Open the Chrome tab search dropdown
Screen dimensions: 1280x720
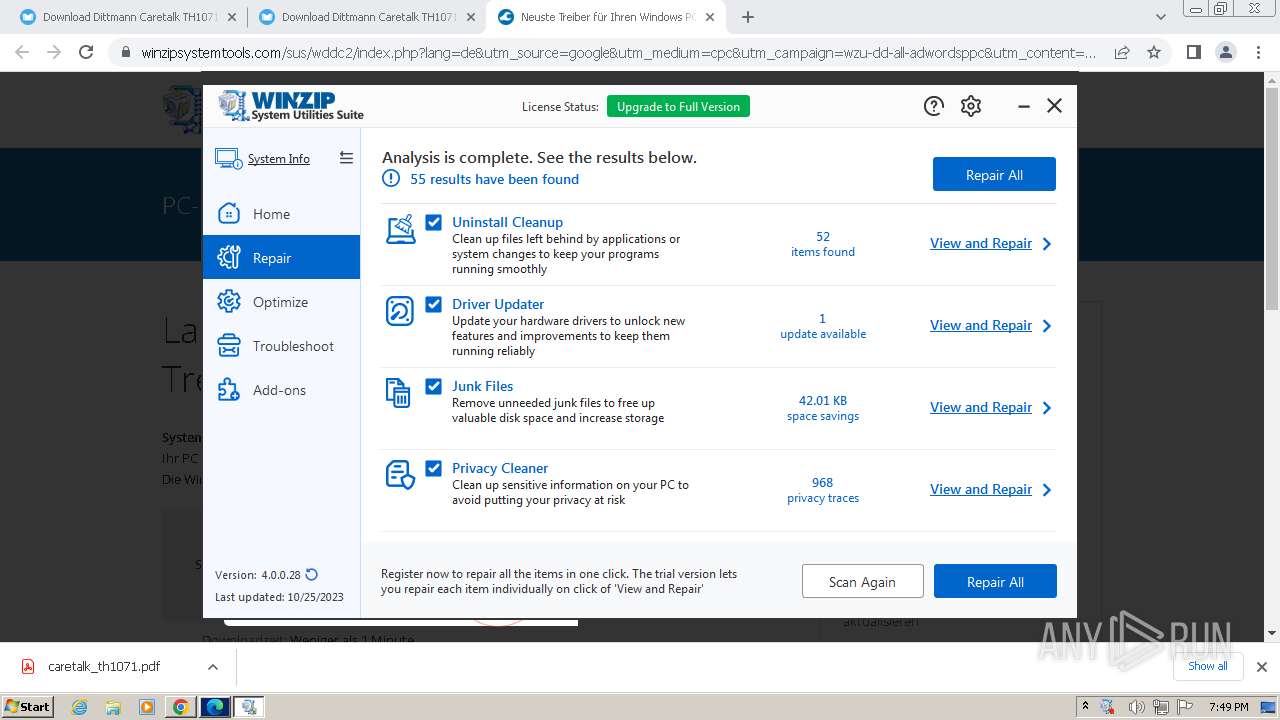click(x=1161, y=17)
